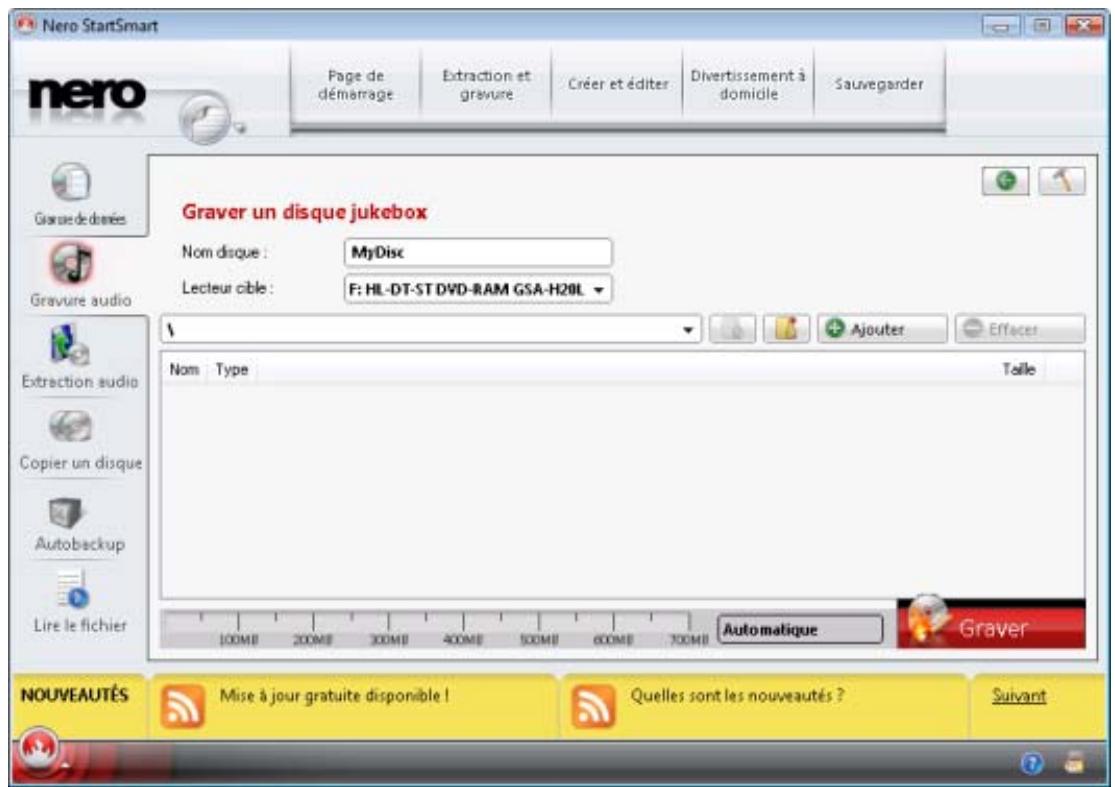Open the blue help question mark icon
This screenshot has width=1115, height=787.
(1032, 764)
